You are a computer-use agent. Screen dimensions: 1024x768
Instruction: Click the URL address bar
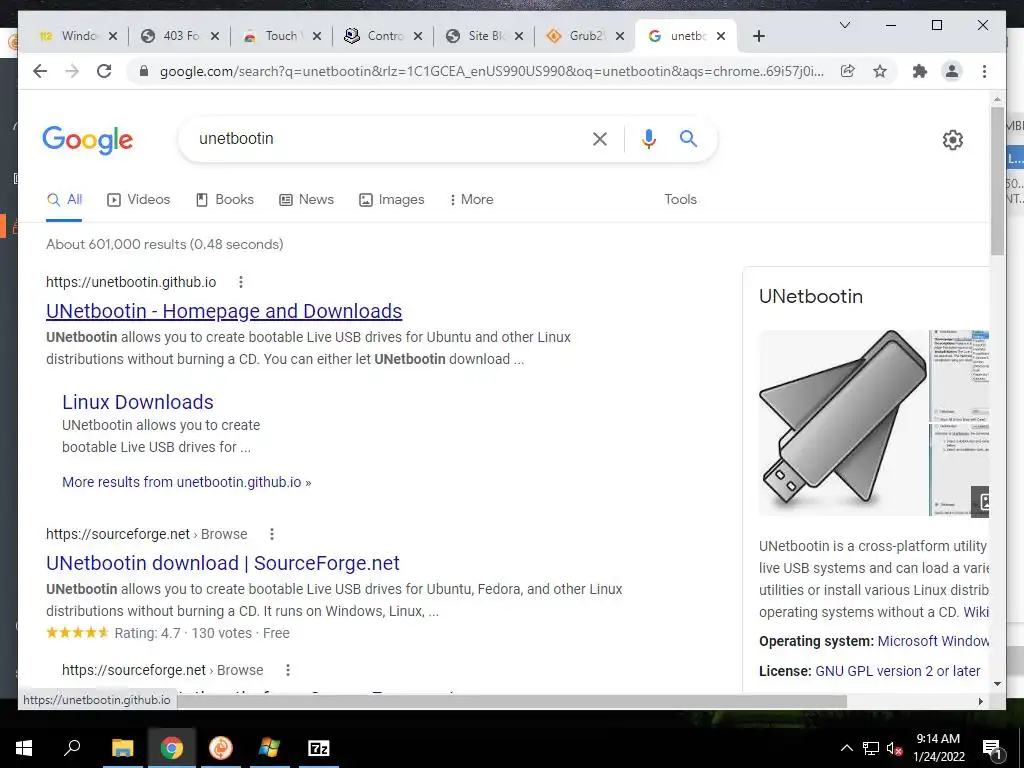(491, 71)
